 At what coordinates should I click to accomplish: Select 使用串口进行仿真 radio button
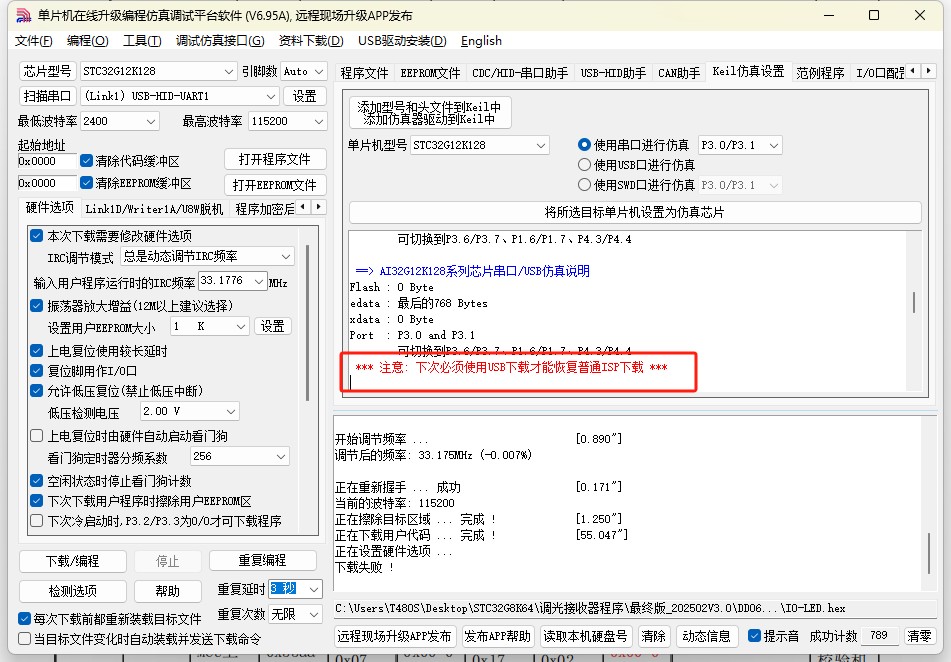(x=584, y=145)
